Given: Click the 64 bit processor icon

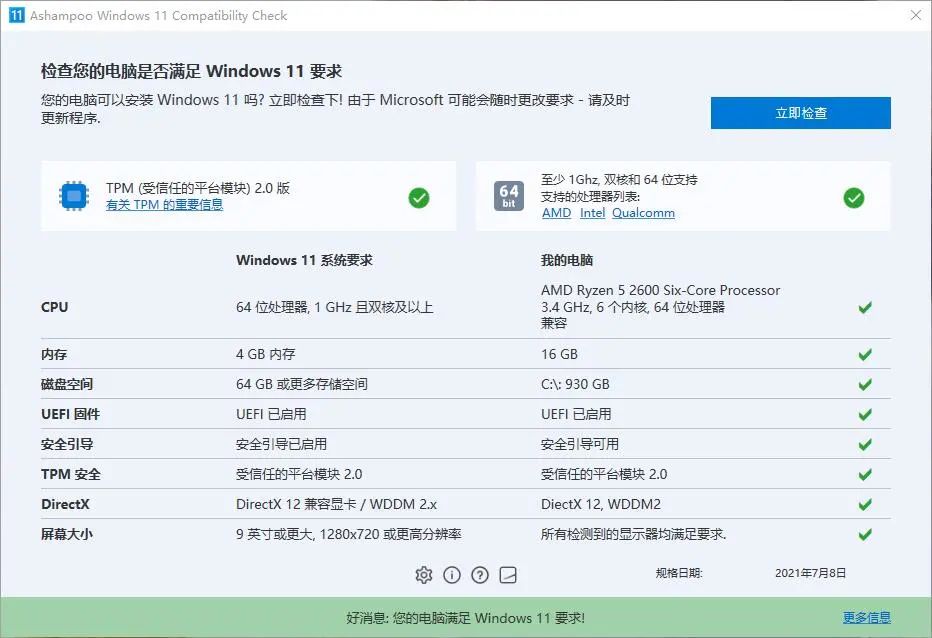Looking at the screenshot, I should coord(511,196).
